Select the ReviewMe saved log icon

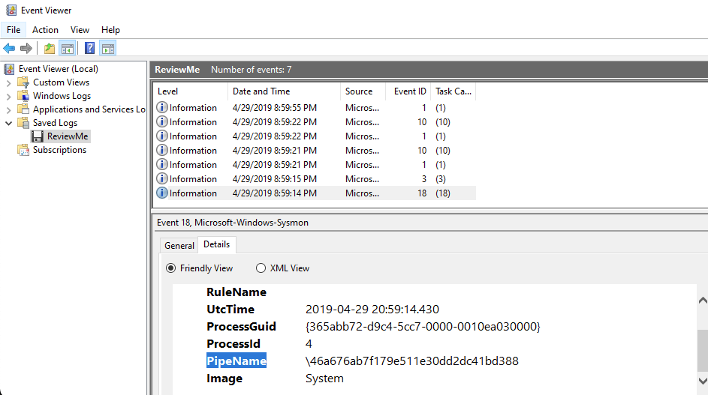click(x=37, y=136)
